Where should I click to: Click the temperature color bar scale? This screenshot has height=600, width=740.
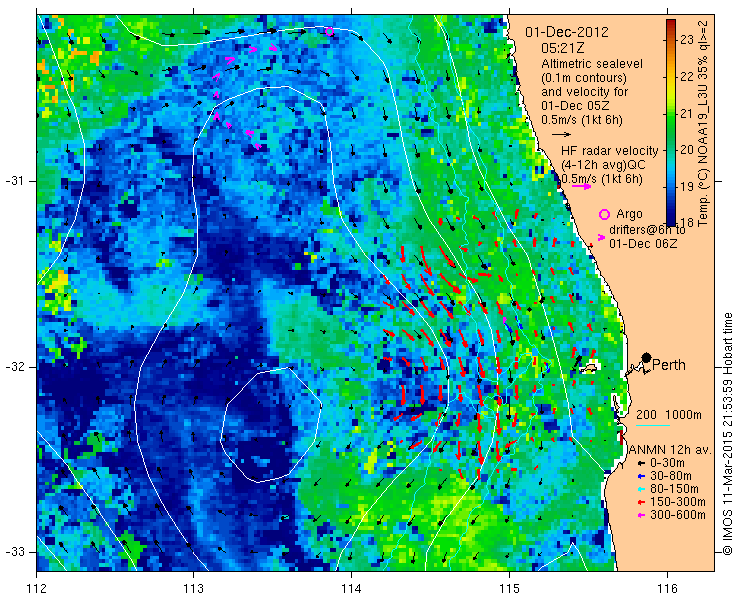click(x=671, y=122)
